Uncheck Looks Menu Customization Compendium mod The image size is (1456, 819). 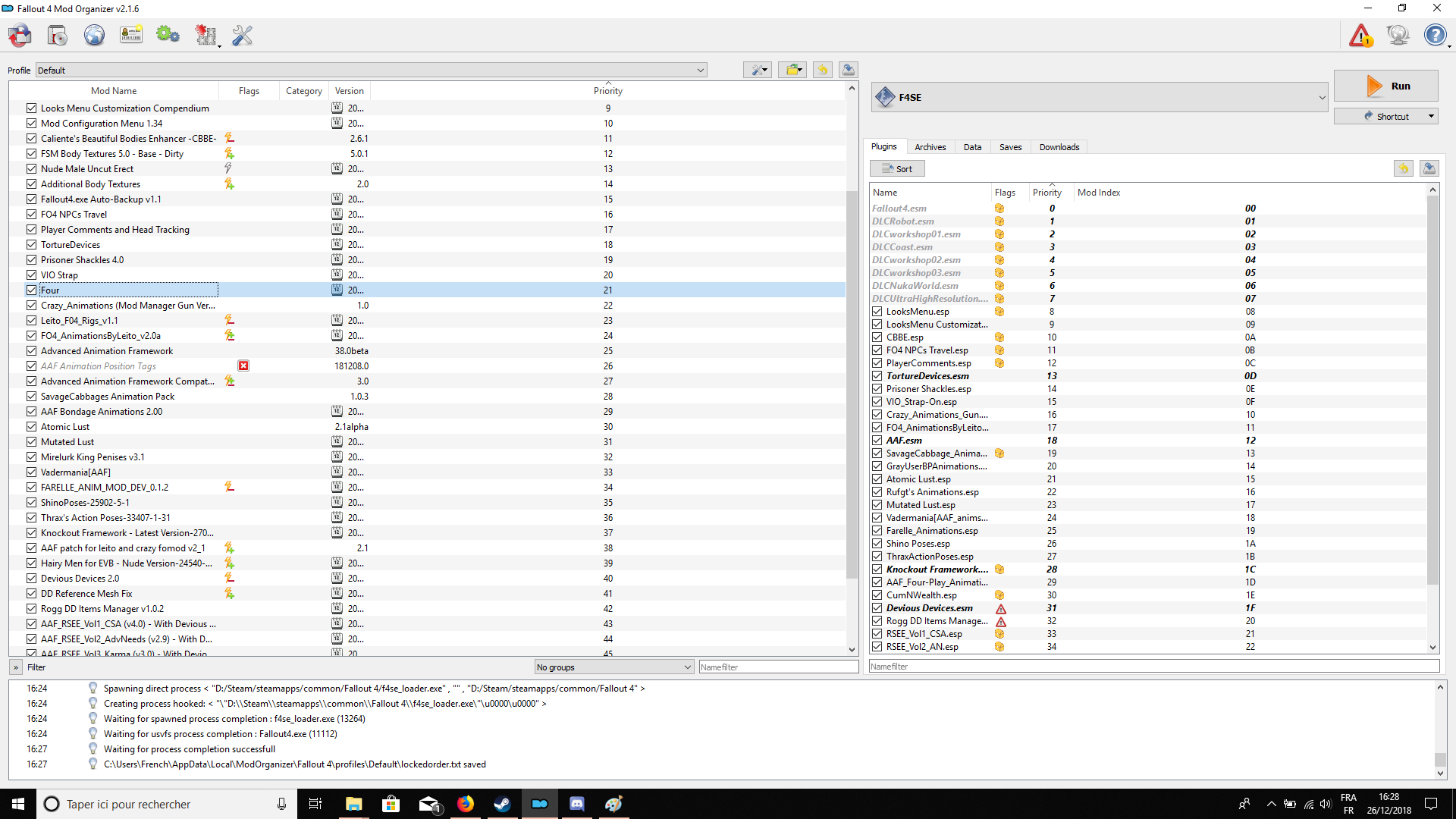tap(31, 108)
